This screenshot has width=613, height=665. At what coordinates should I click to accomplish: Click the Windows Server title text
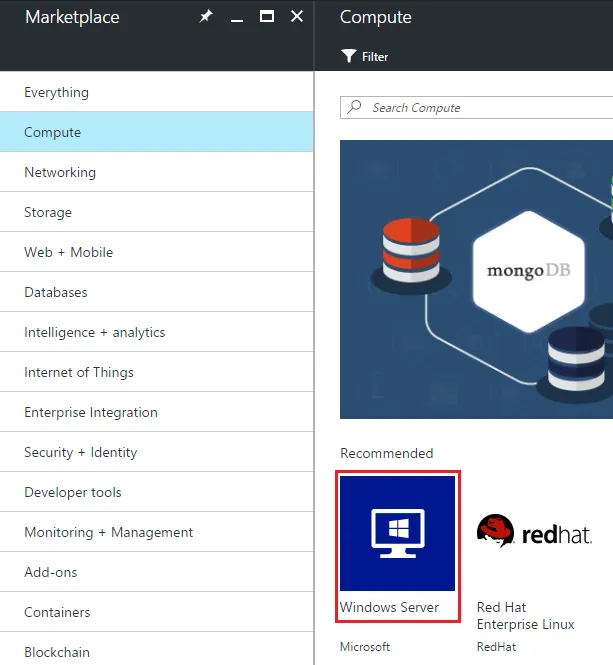[x=389, y=607]
